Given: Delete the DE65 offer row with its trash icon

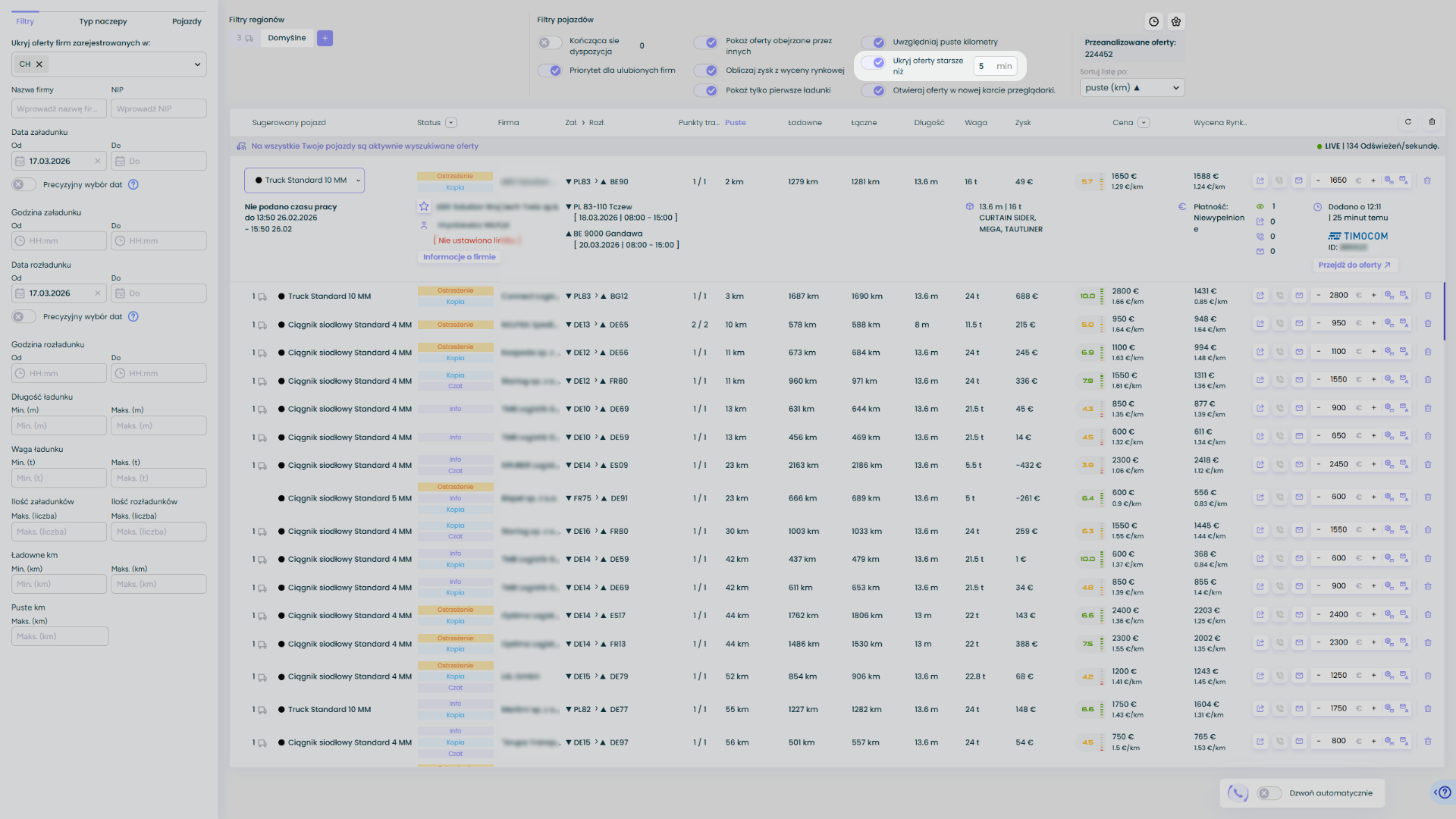Looking at the screenshot, I should [x=1427, y=324].
